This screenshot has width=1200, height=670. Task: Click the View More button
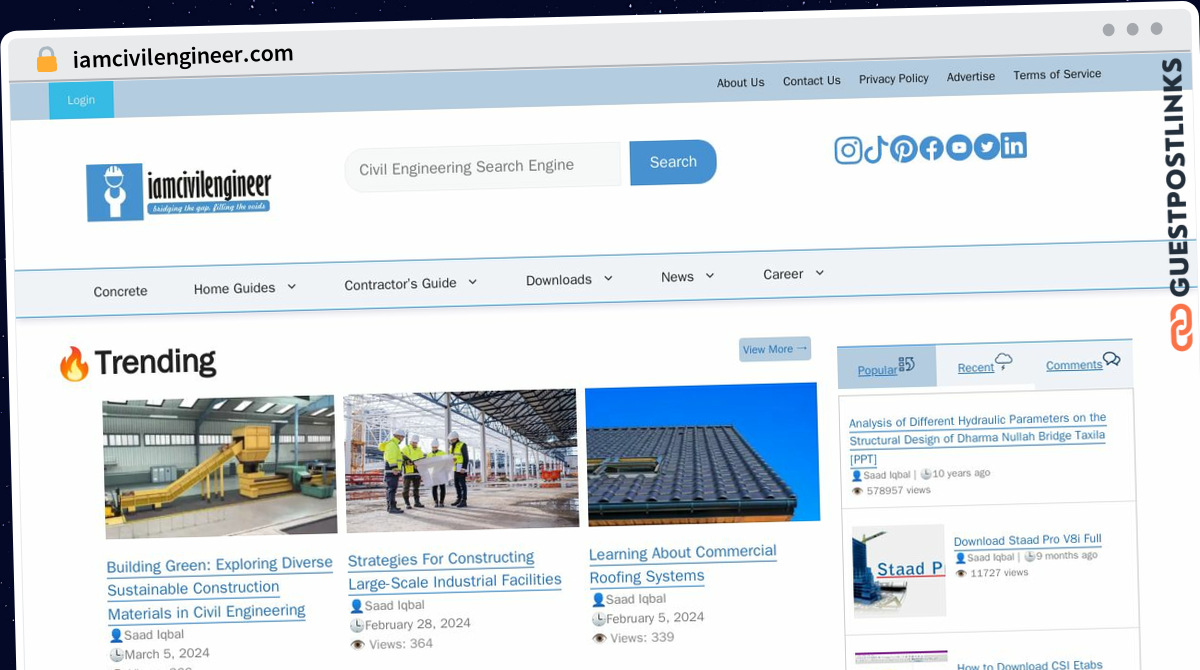pyautogui.click(x=775, y=349)
